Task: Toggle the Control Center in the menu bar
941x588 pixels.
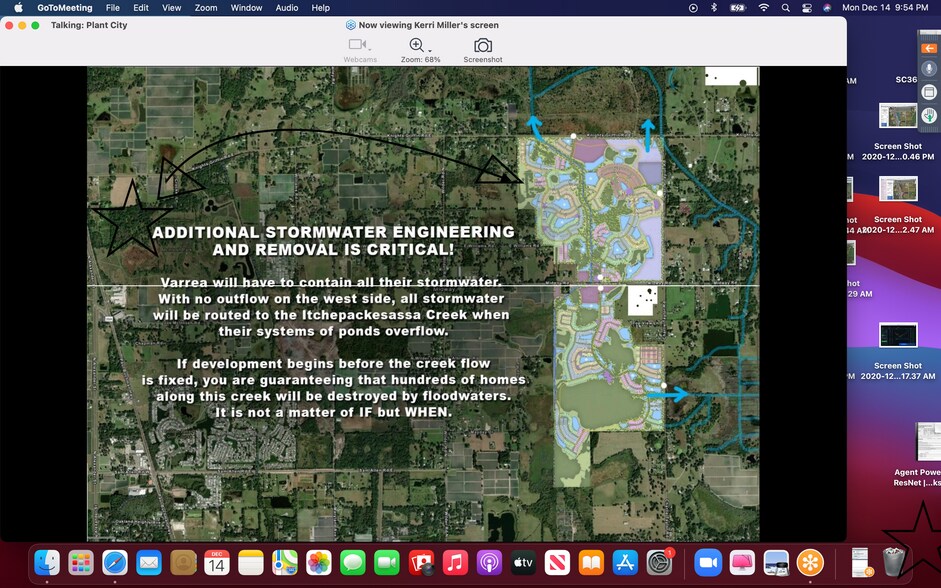Action: coord(806,7)
